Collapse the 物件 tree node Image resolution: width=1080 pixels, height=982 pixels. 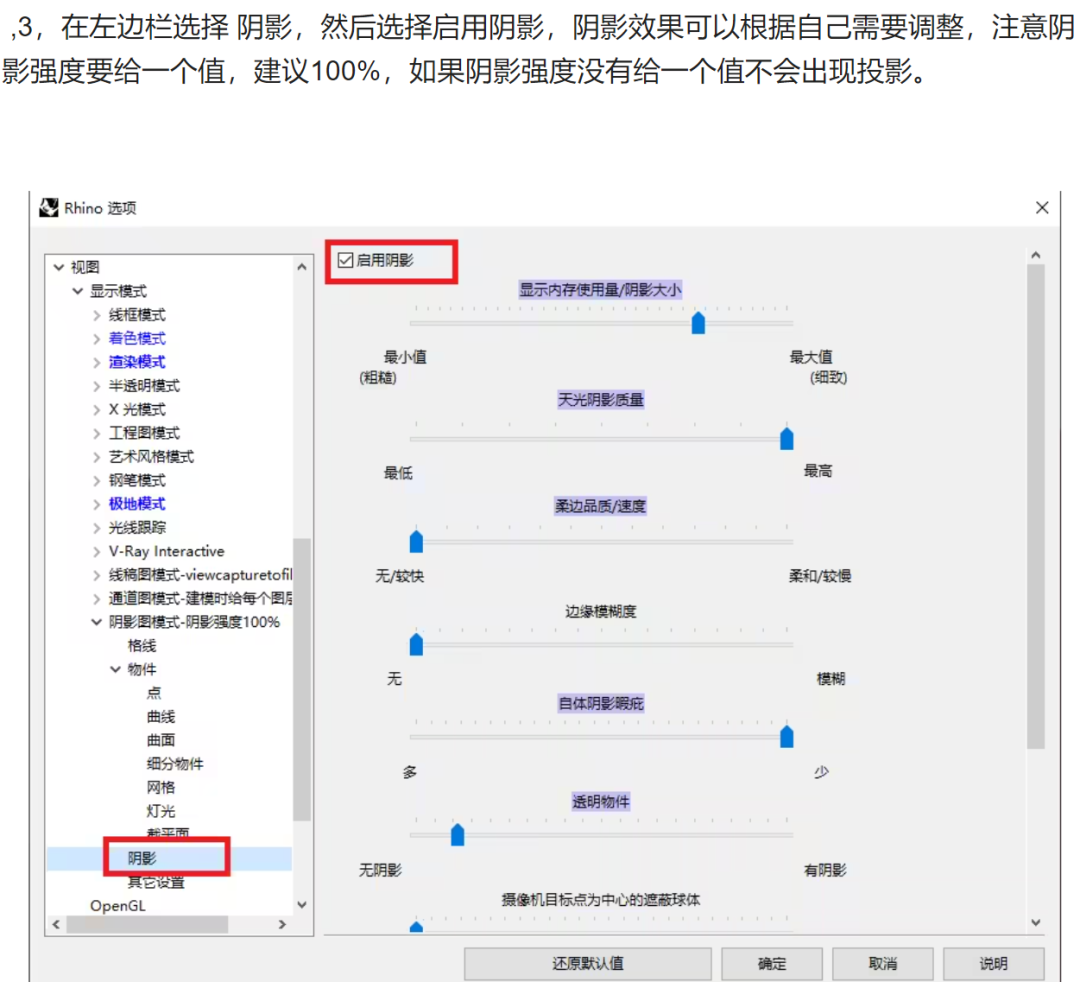pos(116,669)
